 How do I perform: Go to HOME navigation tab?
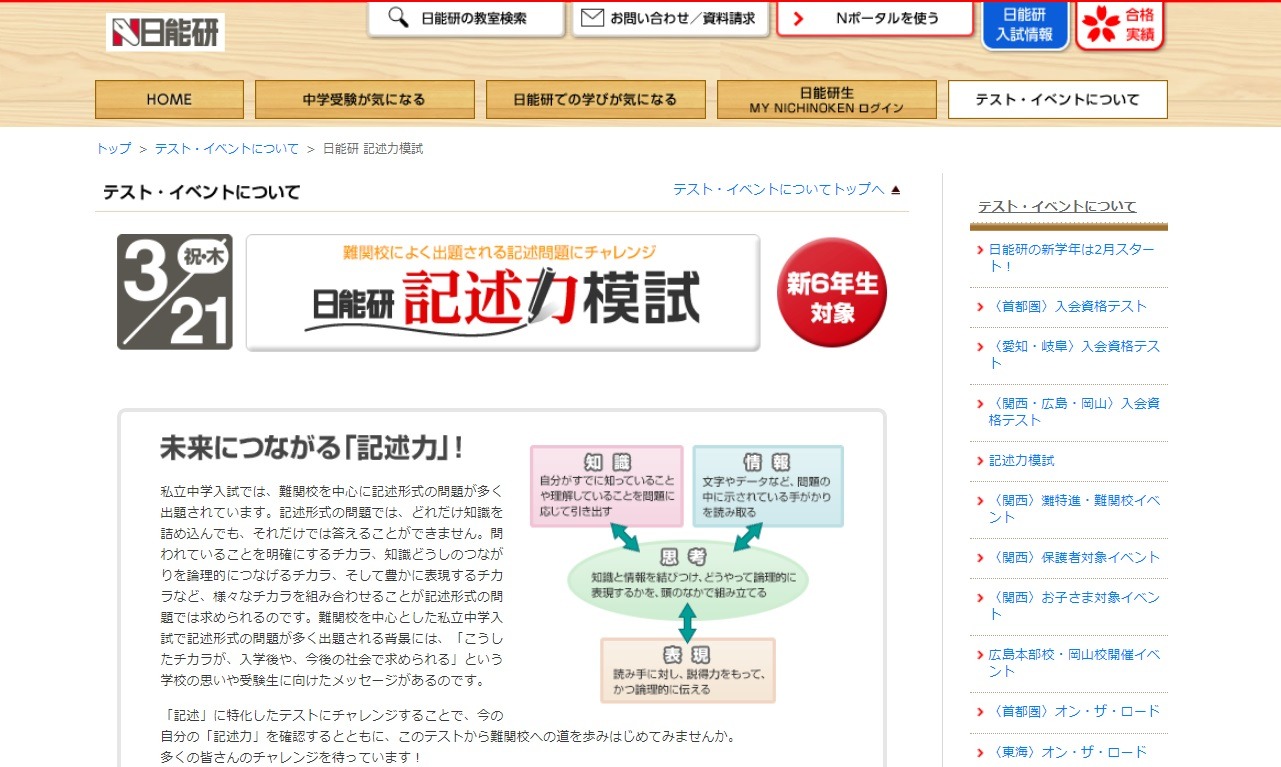pos(169,100)
